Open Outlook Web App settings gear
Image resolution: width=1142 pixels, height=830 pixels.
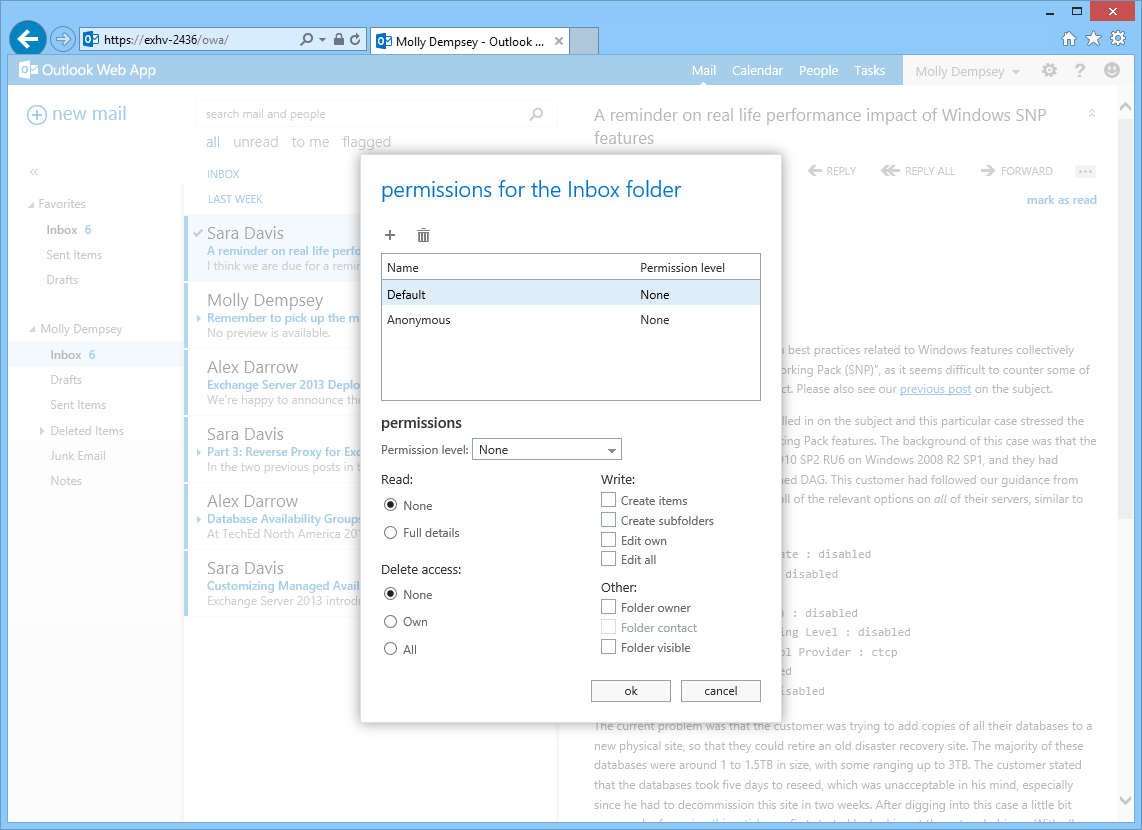click(1047, 70)
